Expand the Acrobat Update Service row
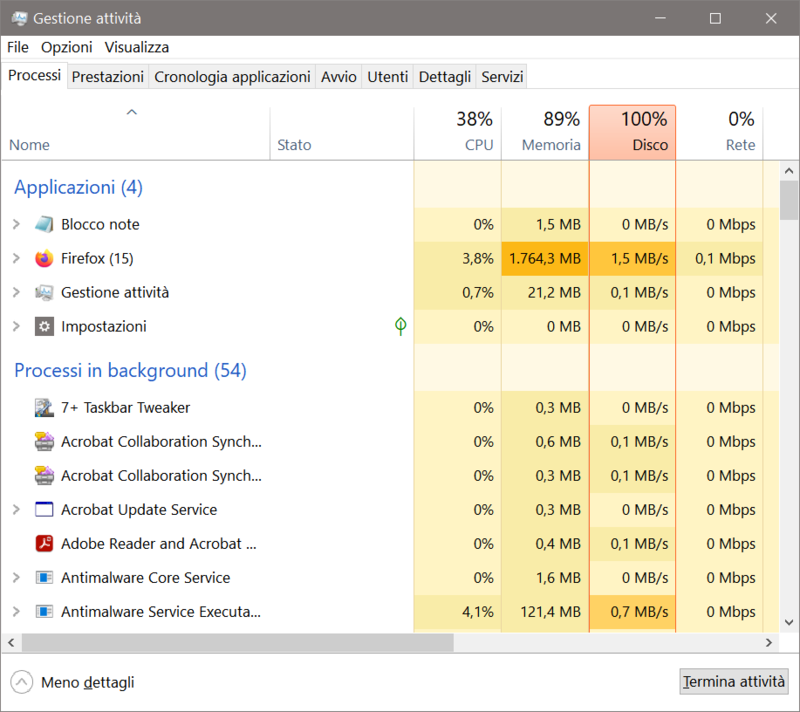Image resolution: width=800 pixels, height=712 pixels. click(x=16, y=510)
